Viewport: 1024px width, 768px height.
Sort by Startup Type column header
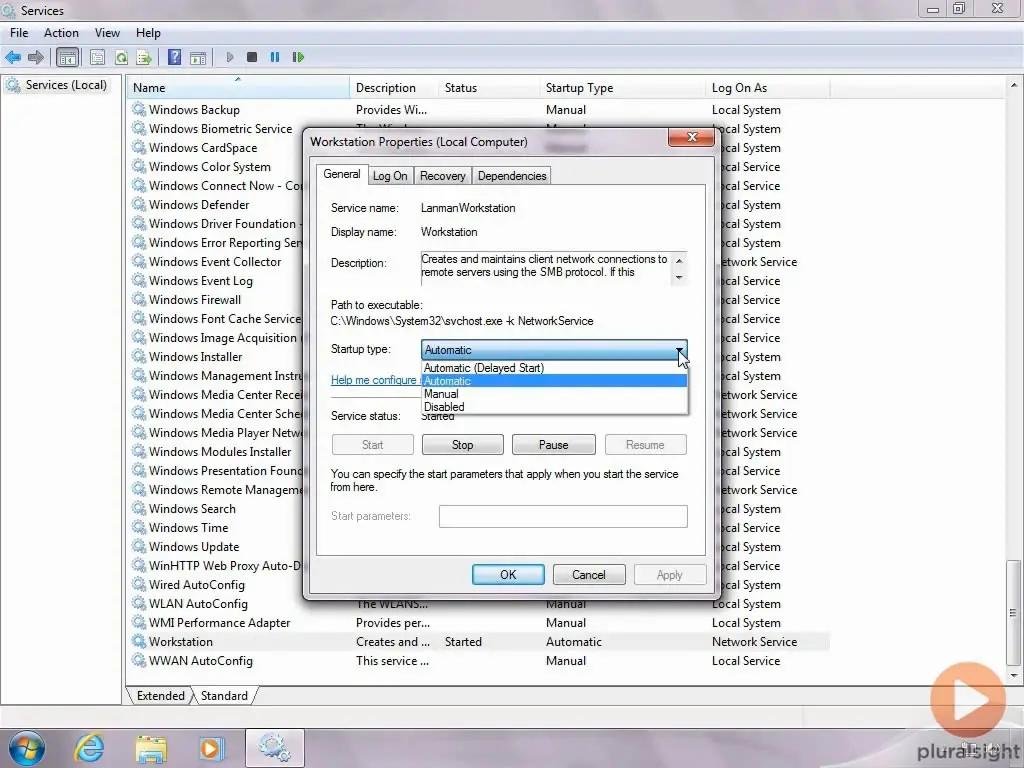tap(622, 88)
